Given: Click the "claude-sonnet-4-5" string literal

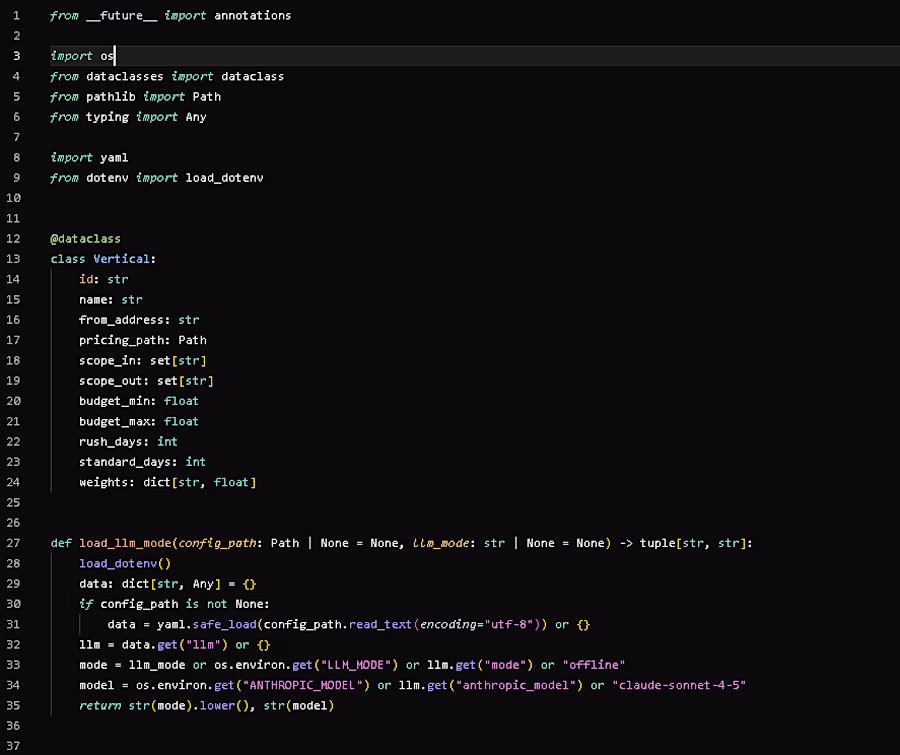Looking at the screenshot, I should 678,685.
